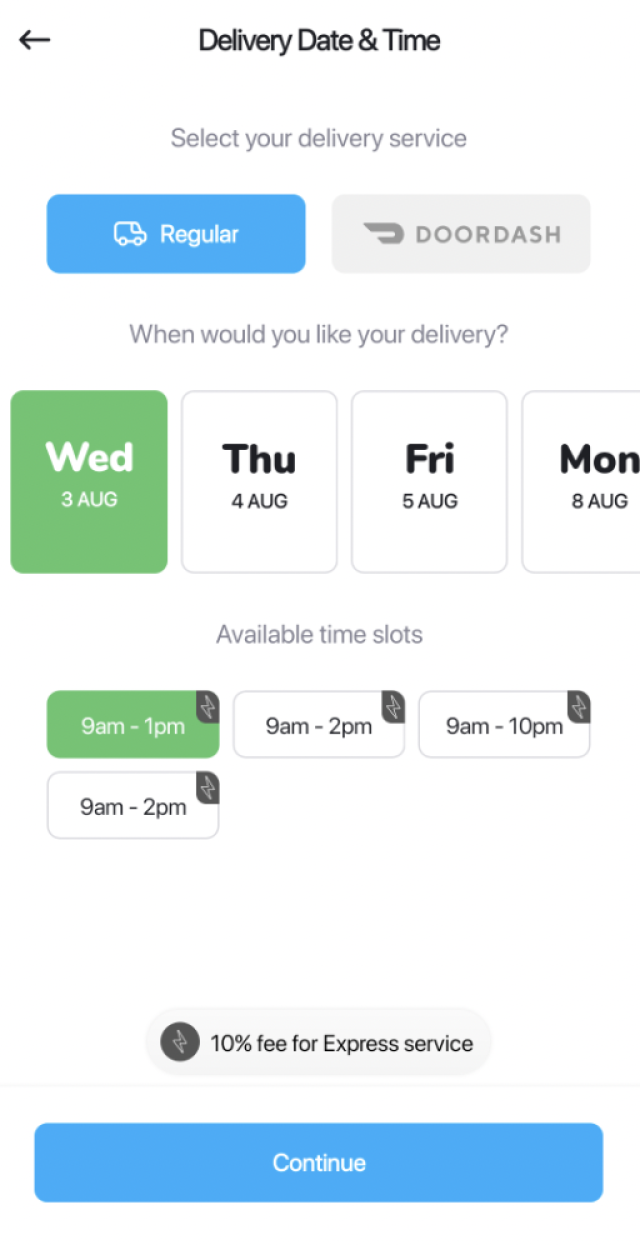Pick Fri 5 AUG delivery date
The width and height of the screenshot is (640, 1245).
coord(429,481)
